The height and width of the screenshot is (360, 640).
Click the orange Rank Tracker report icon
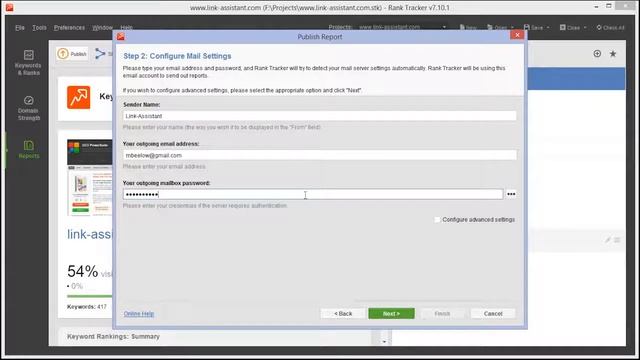79,97
